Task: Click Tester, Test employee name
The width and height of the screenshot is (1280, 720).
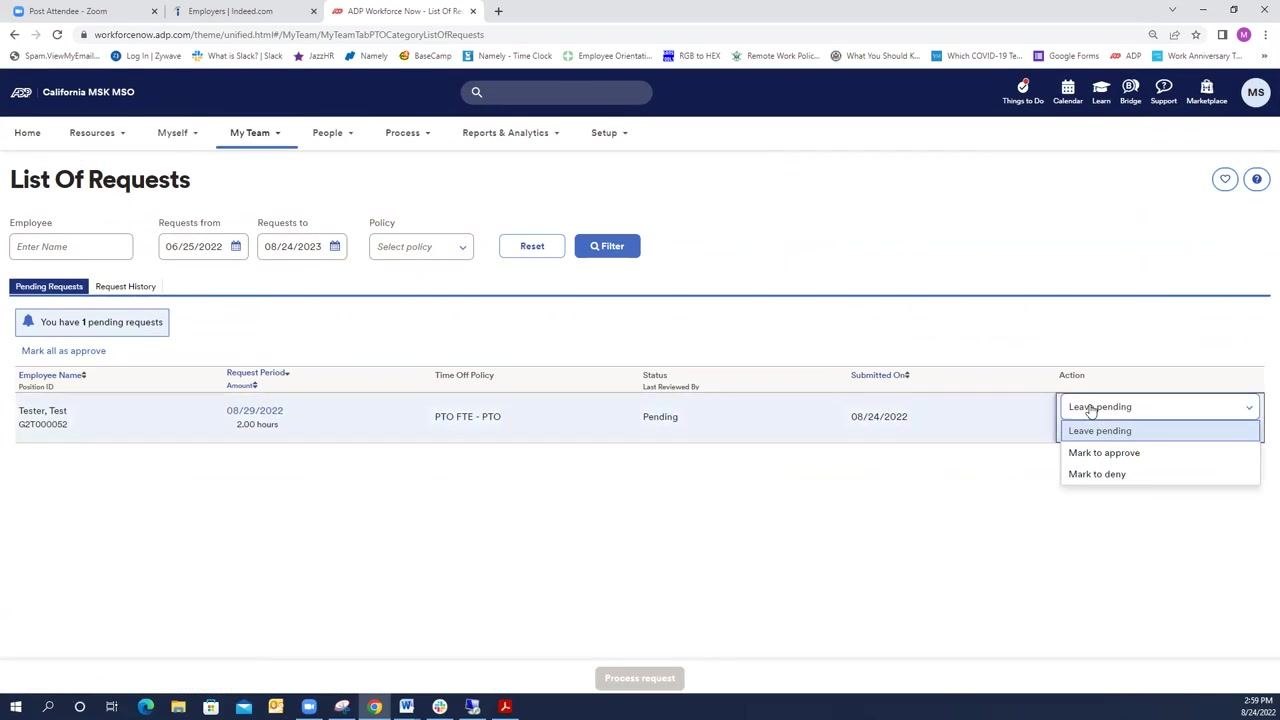Action: coord(42,411)
